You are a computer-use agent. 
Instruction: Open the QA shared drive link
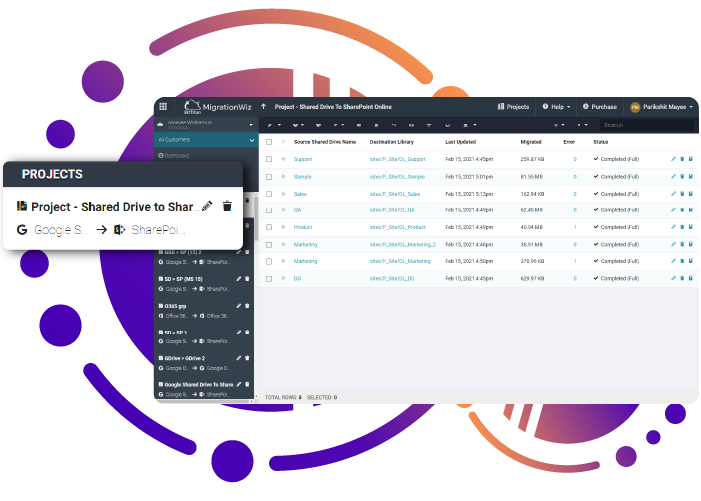coord(297,210)
